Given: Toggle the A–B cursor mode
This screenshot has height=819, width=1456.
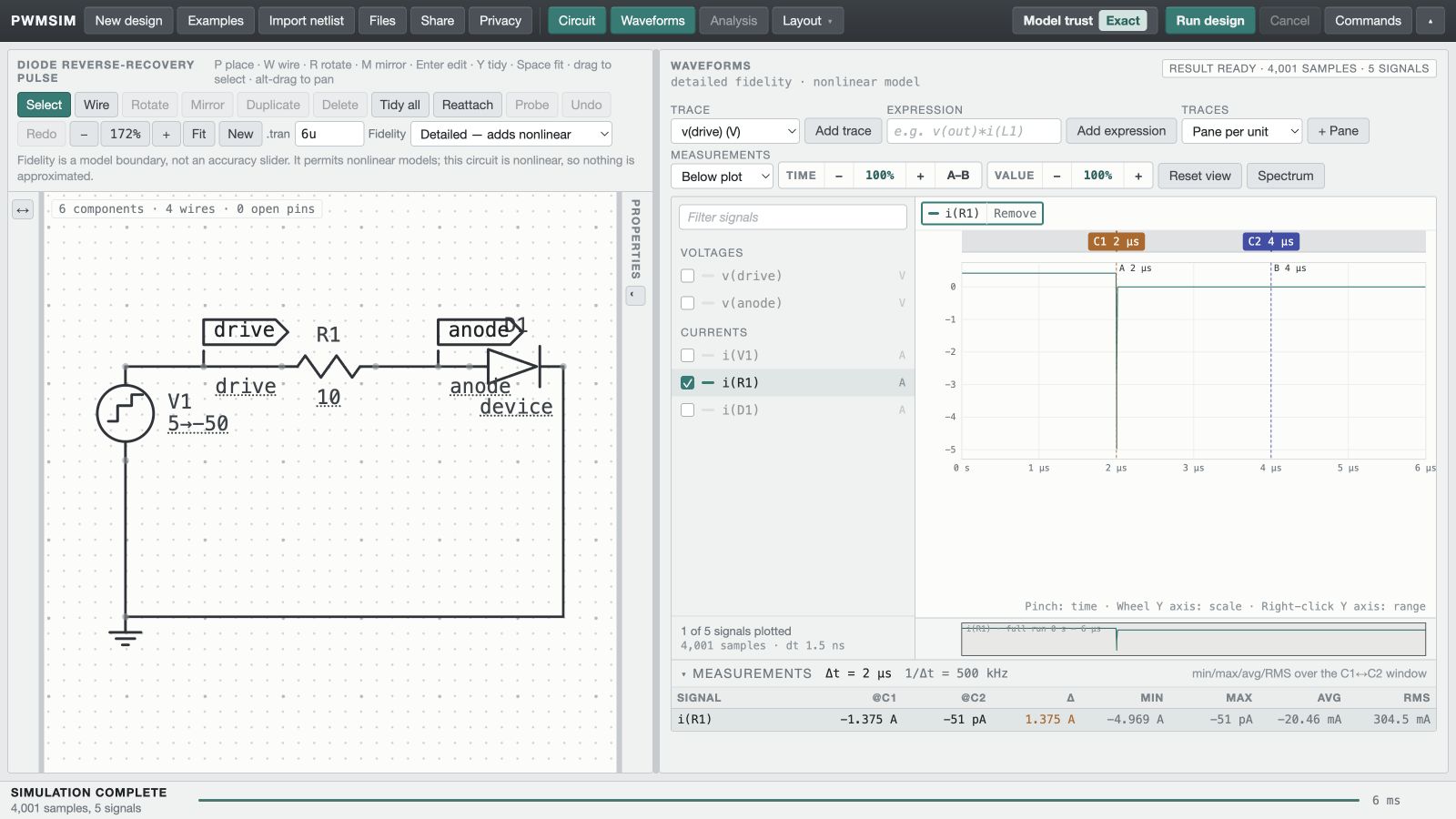Looking at the screenshot, I should point(958,176).
